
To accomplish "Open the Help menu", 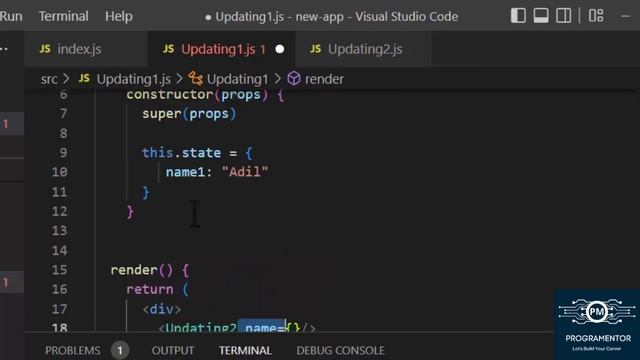I will 119,16.
